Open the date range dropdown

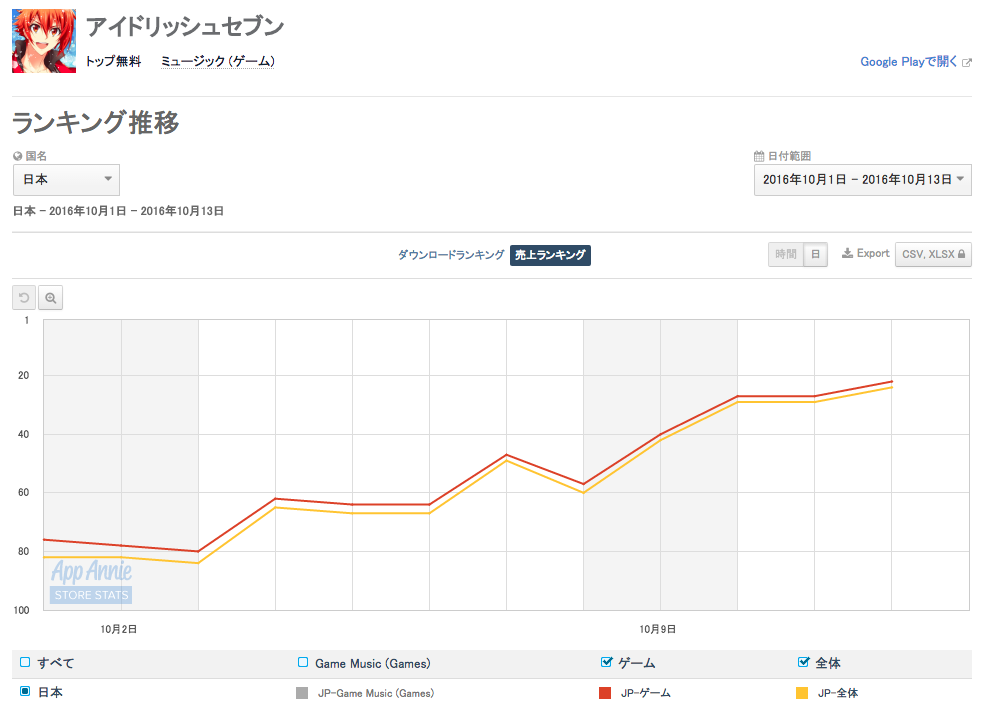coord(862,180)
